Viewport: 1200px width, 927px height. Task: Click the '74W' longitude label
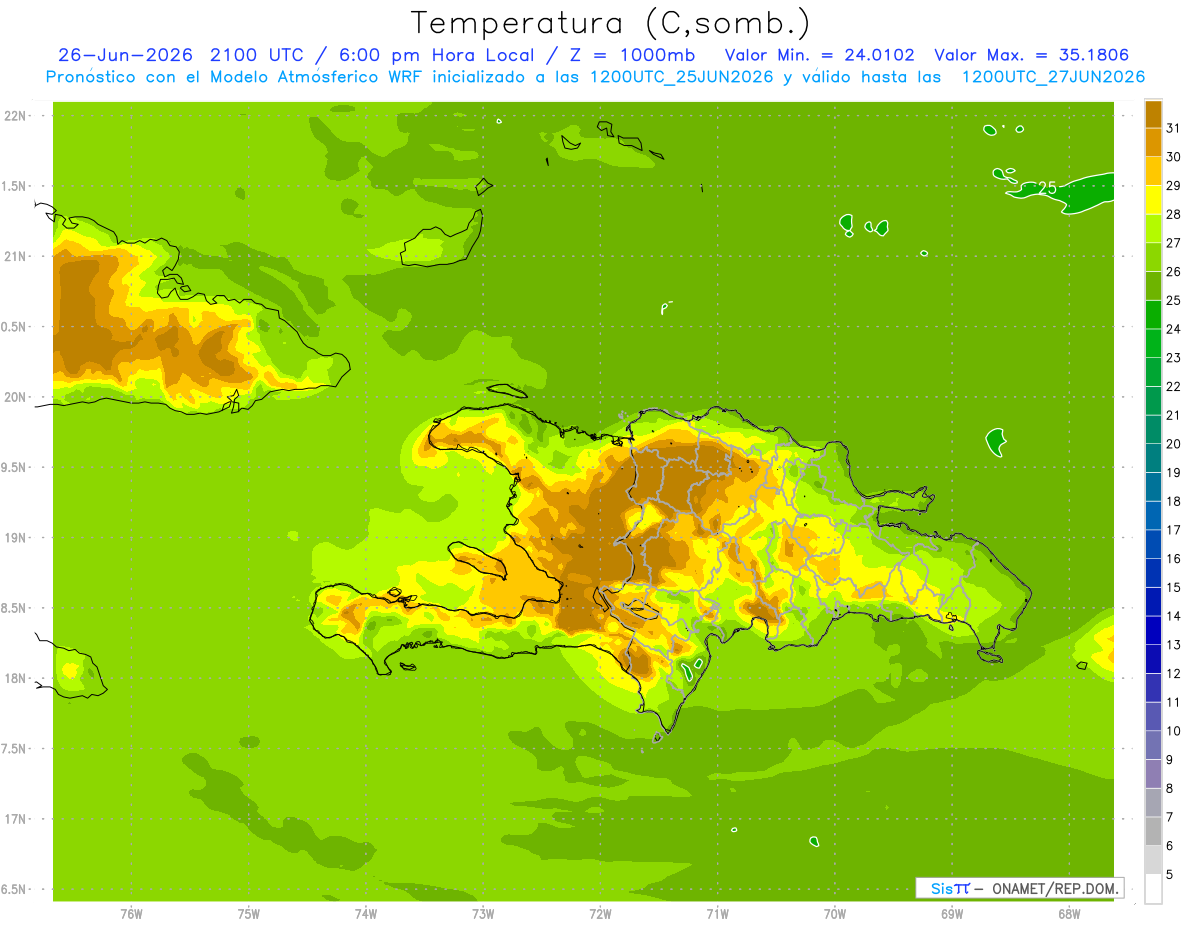pyautogui.click(x=366, y=914)
